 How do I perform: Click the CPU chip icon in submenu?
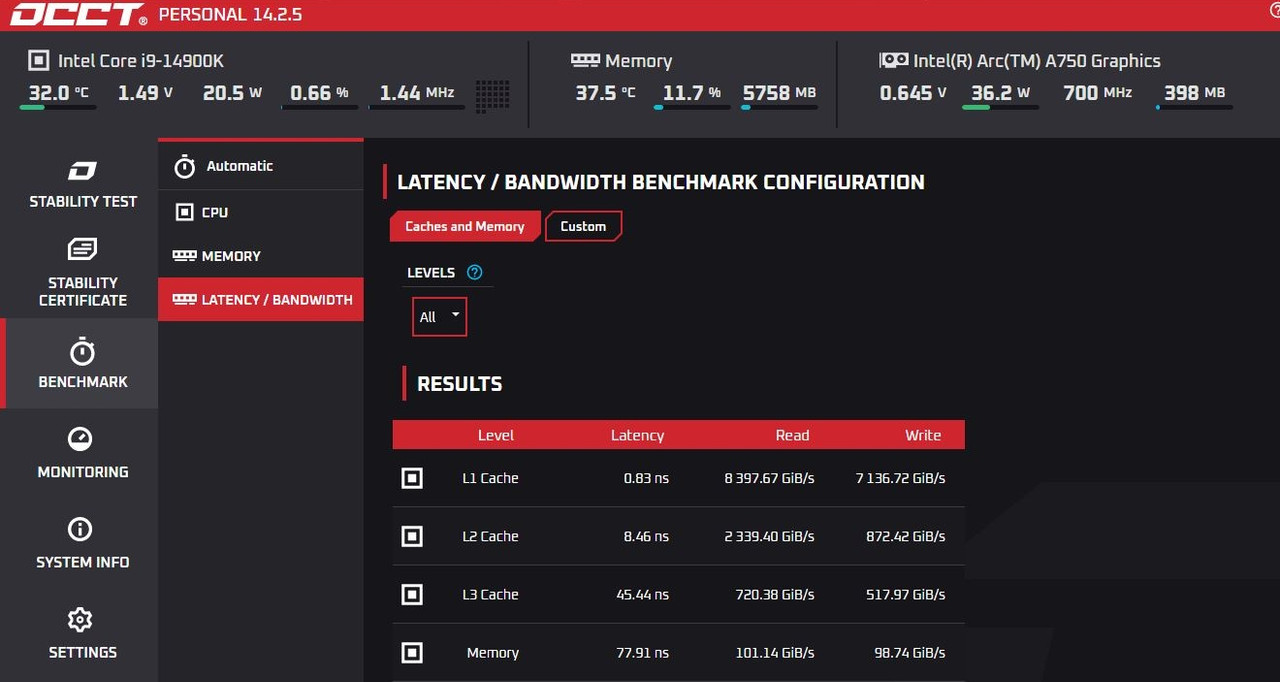click(x=184, y=212)
